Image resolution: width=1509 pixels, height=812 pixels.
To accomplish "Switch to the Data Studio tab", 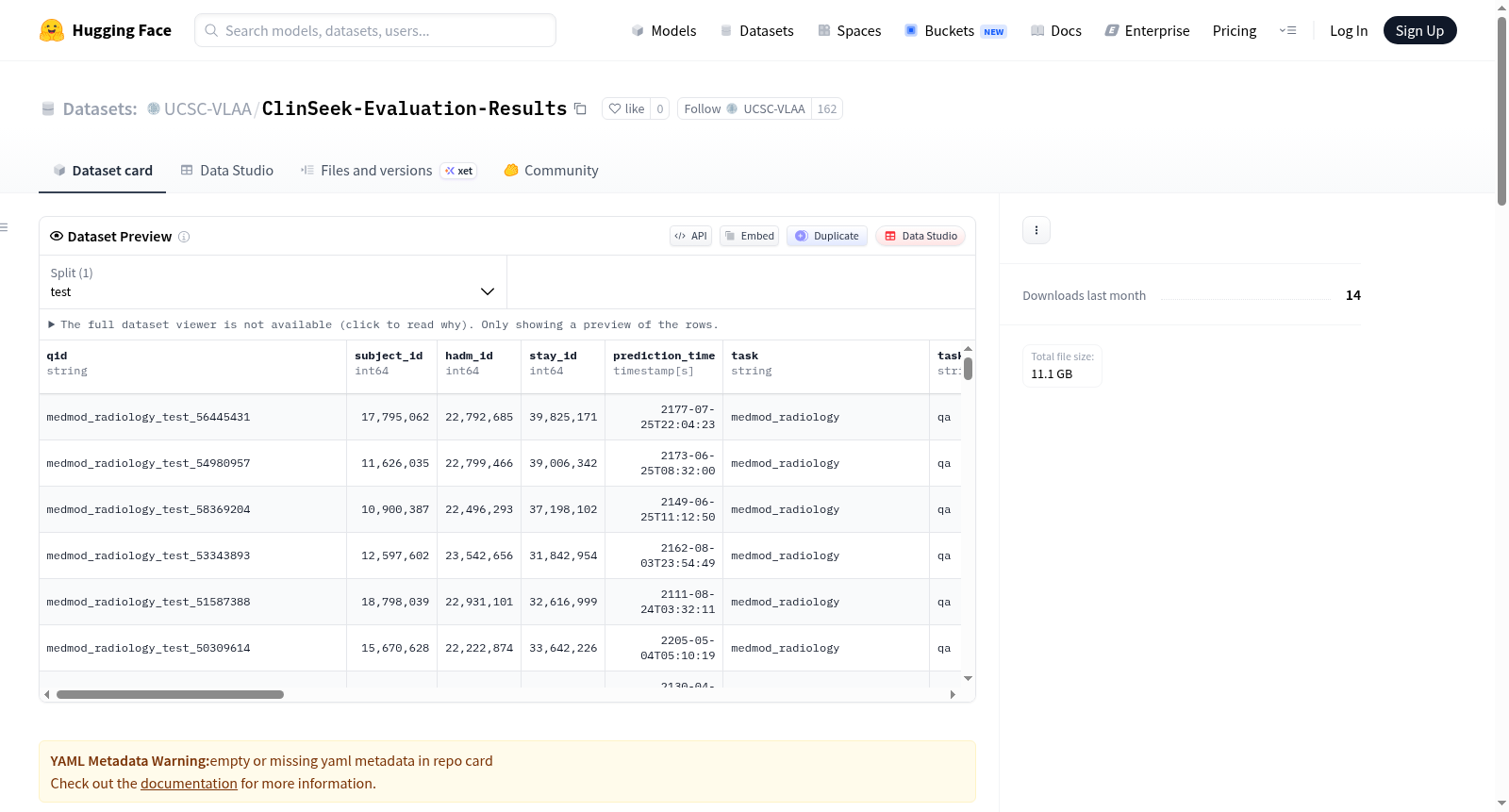I will [x=227, y=171].
